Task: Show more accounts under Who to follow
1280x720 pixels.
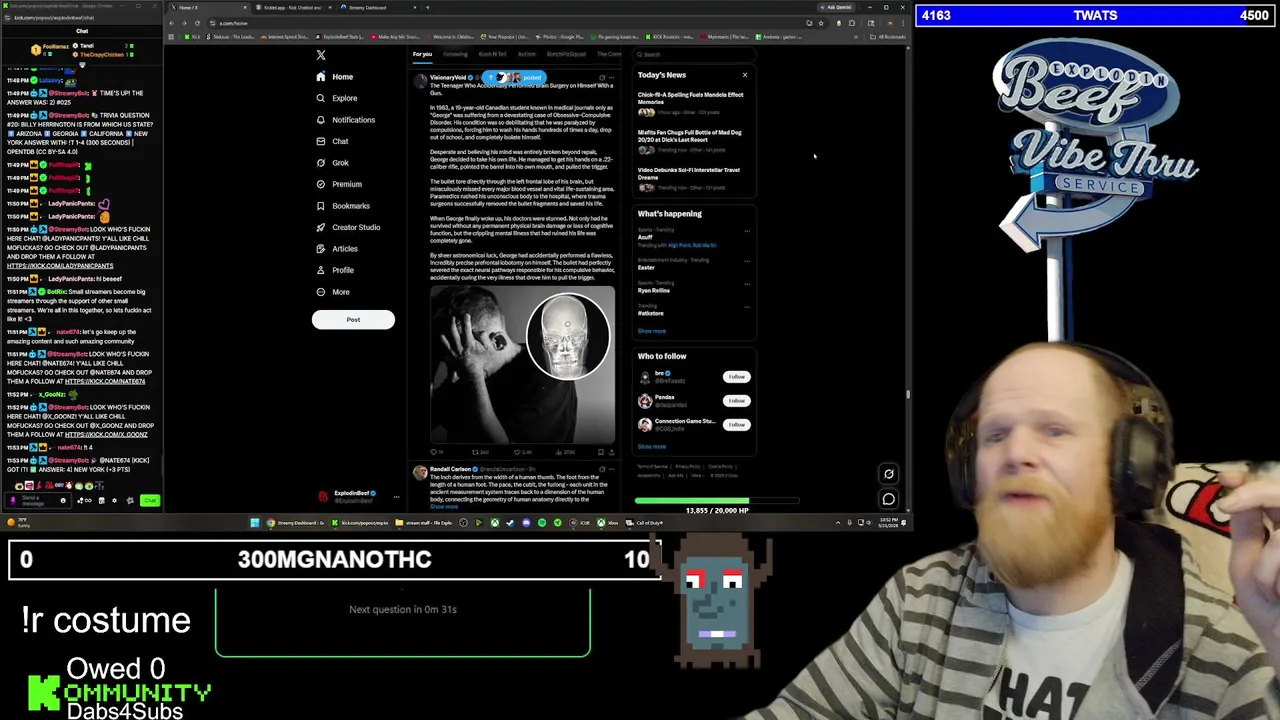Action: 651,447
